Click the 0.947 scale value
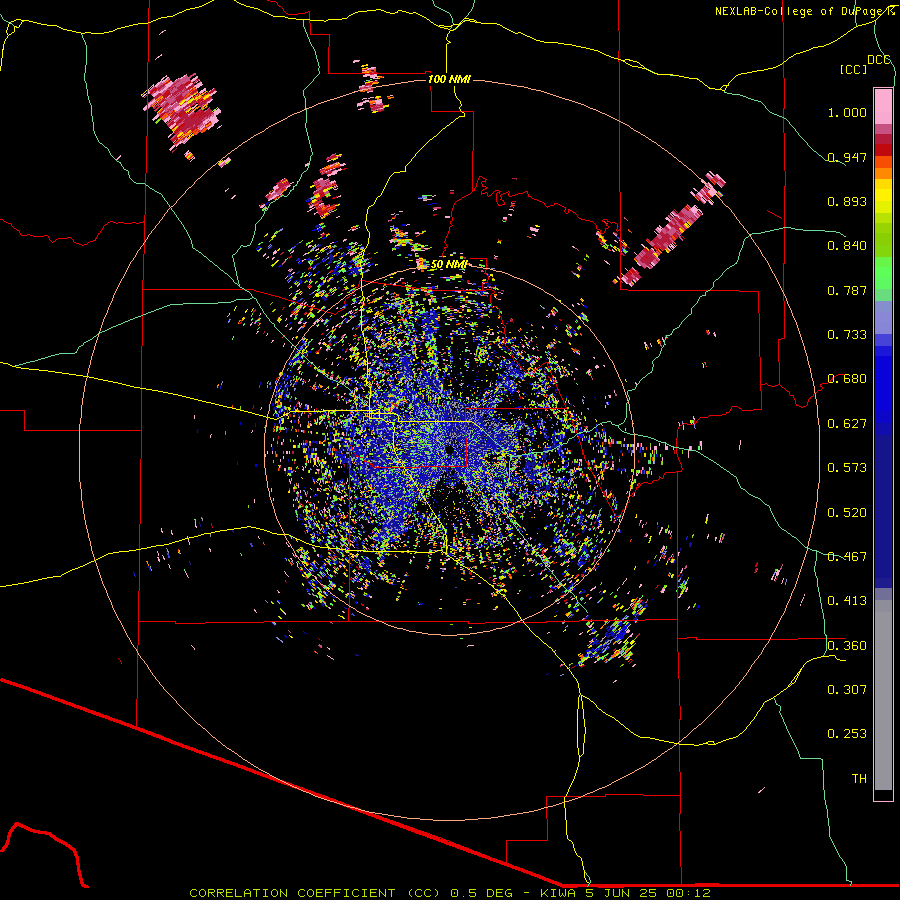This screenshot has width=900, height=900. point(847,157)
